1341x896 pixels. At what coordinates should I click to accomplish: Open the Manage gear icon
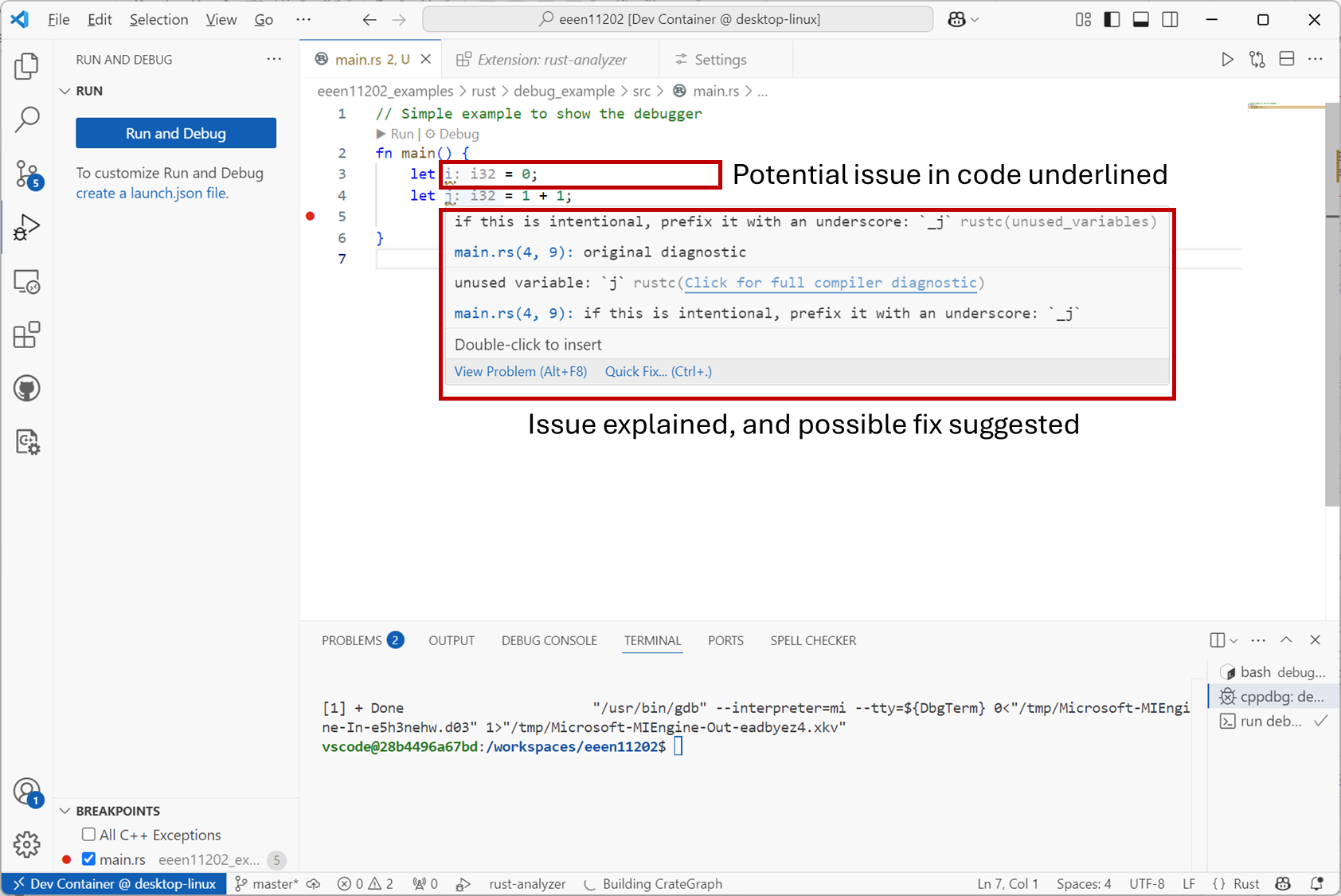coord(26,844)
